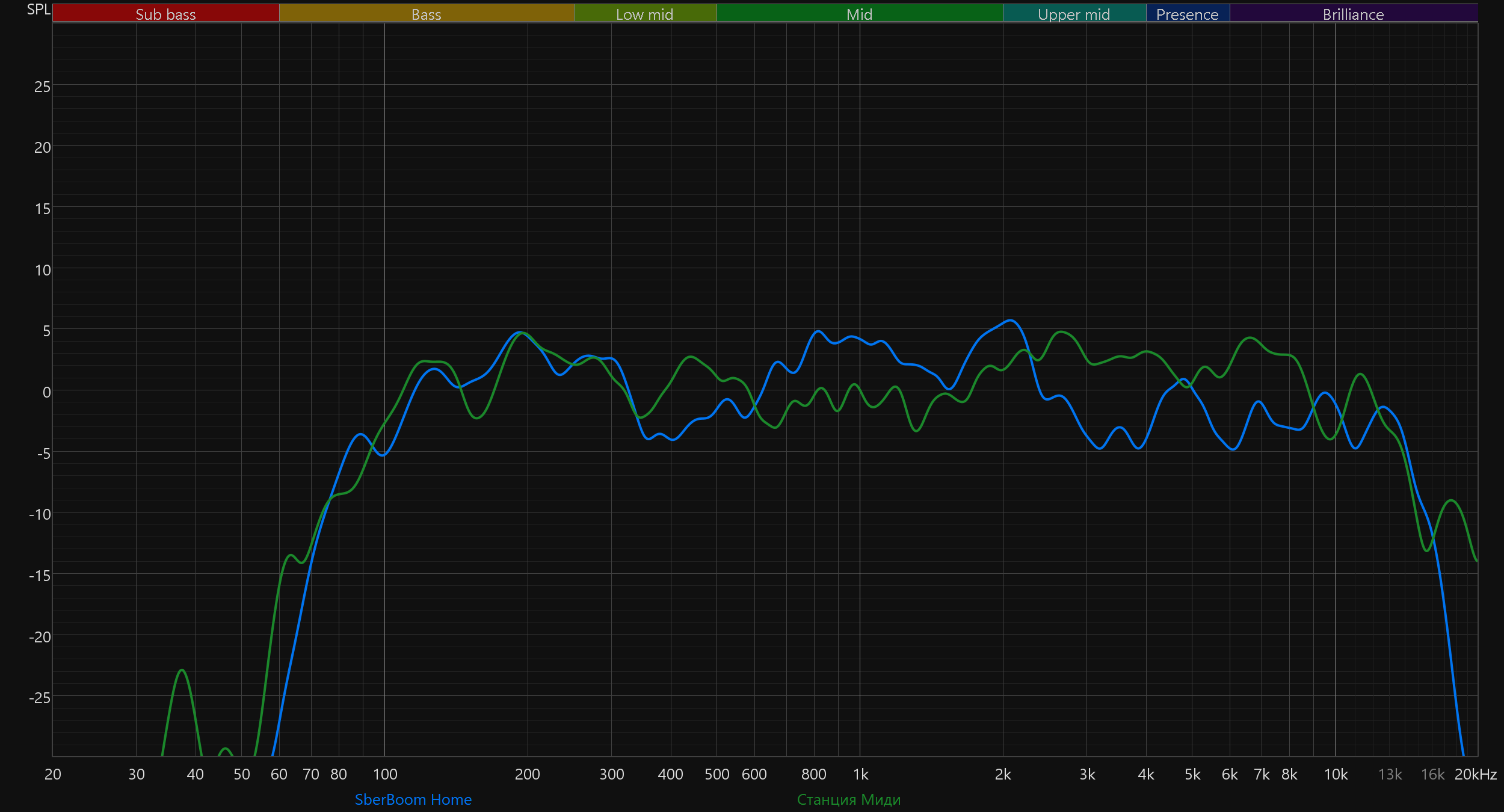Click the Presence band header
The image size is (1504, 812).
(1187, 14)
